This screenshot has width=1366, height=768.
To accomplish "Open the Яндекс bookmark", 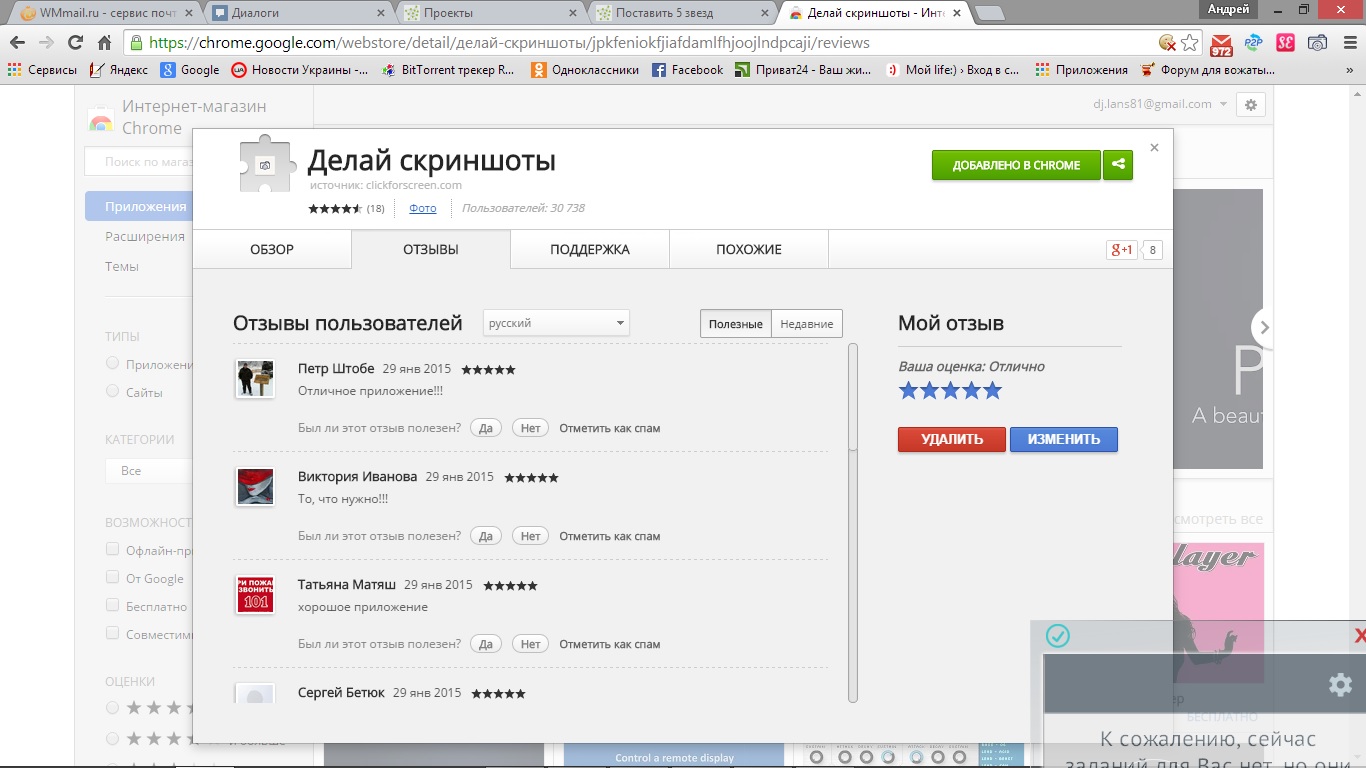I will (x=119, y=70).
